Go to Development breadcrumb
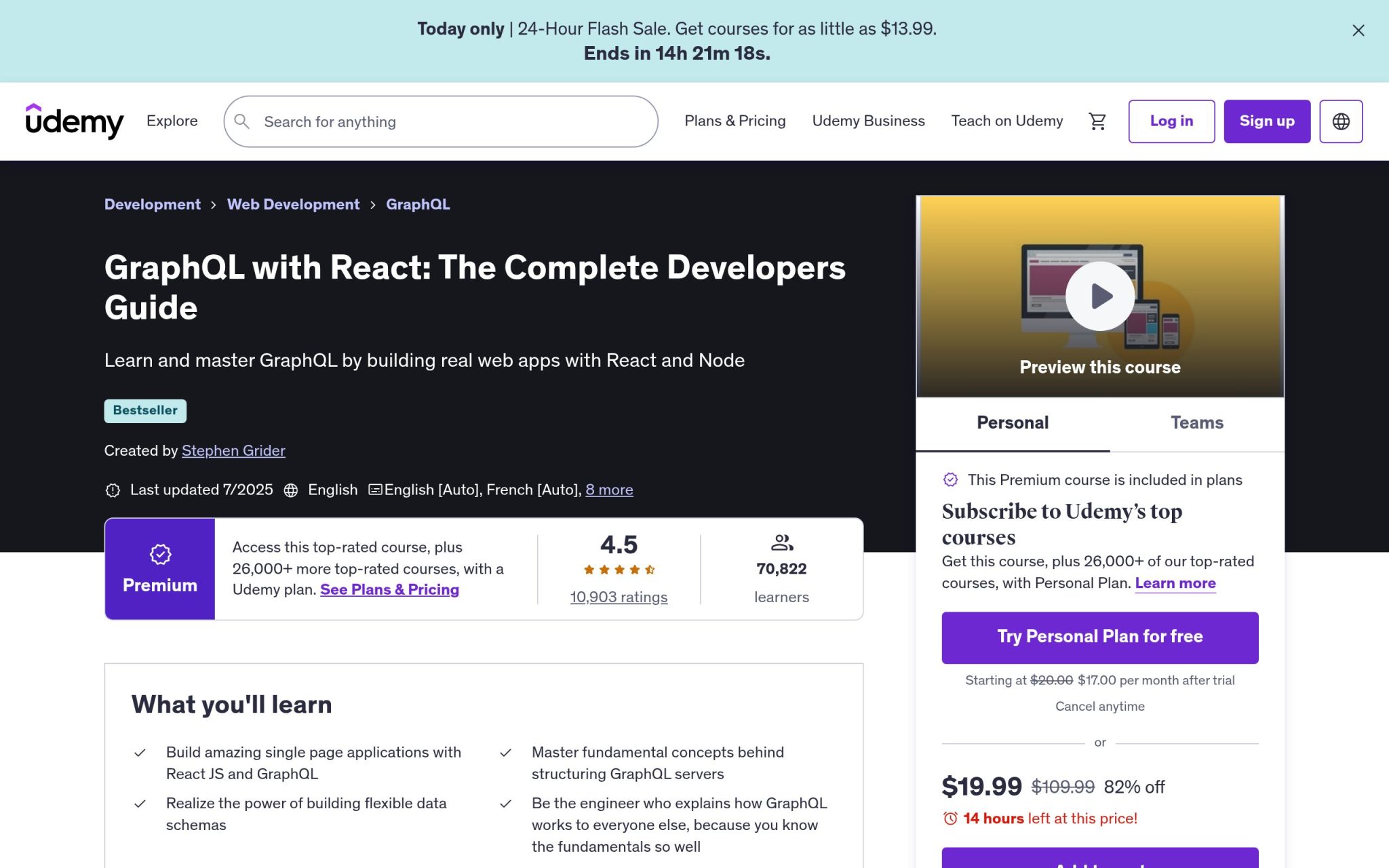Screen dimensions: 1389x868 coord(153,204)
